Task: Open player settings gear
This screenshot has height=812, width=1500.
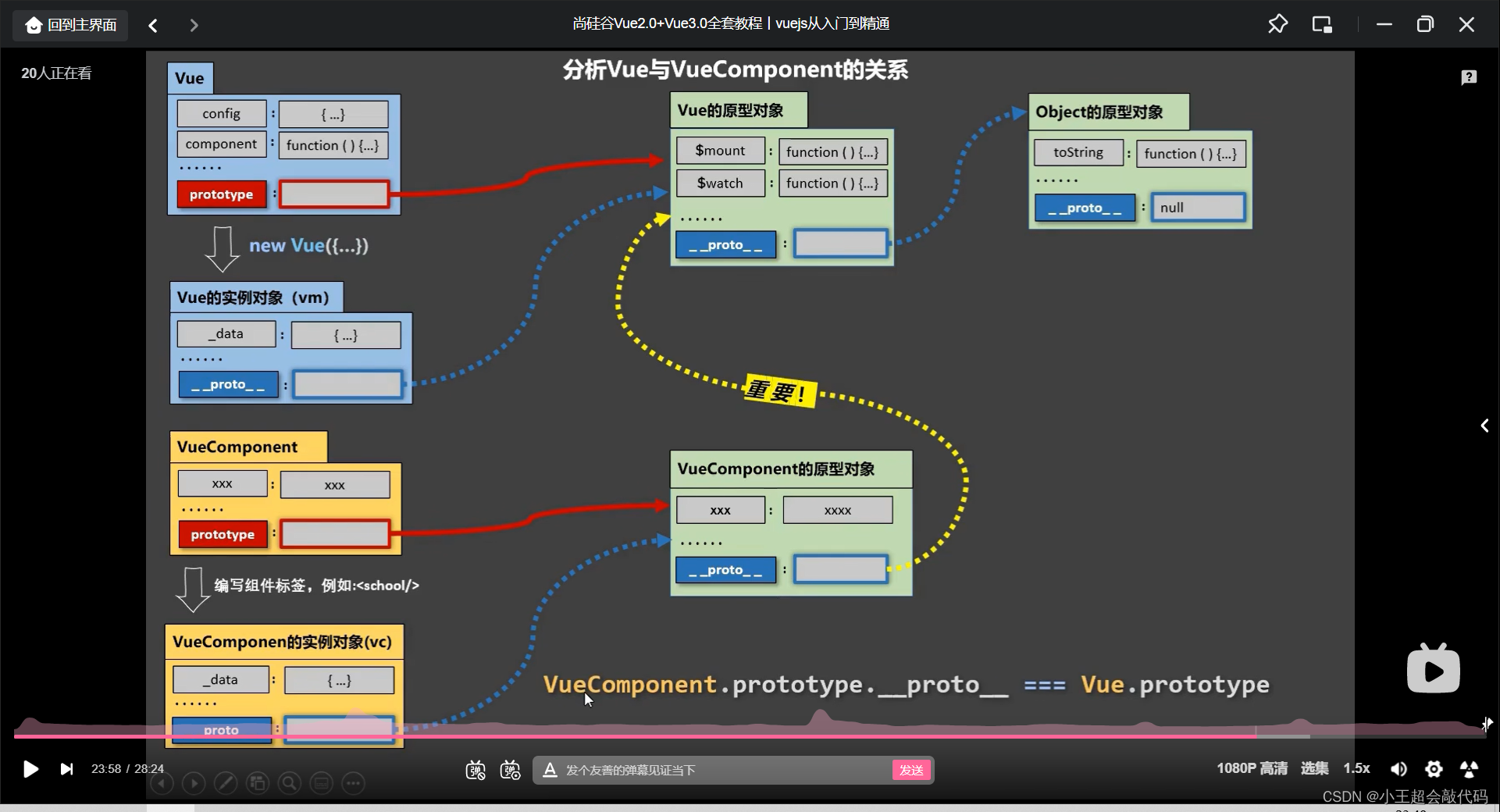Action: pyautogui.click(x=1434, y=769)
